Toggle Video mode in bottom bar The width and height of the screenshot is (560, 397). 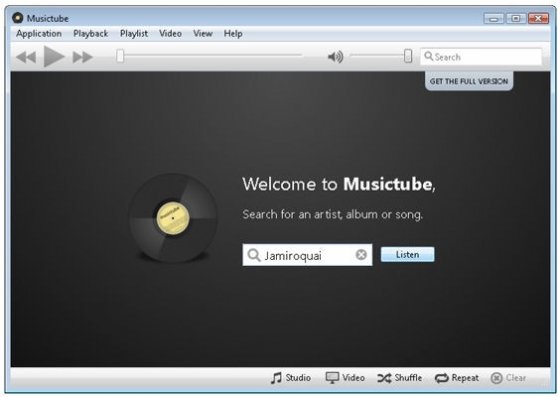[x=345, y=378]
